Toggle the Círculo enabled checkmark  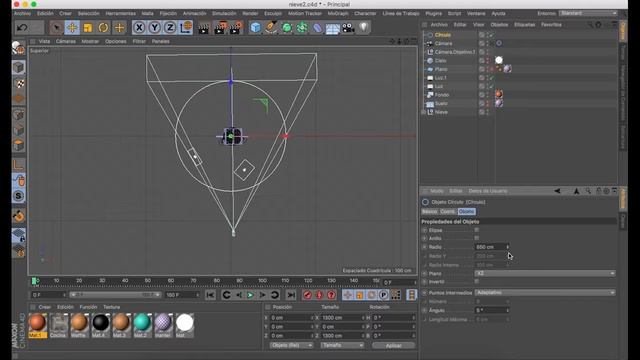click(x=491, y=35)
